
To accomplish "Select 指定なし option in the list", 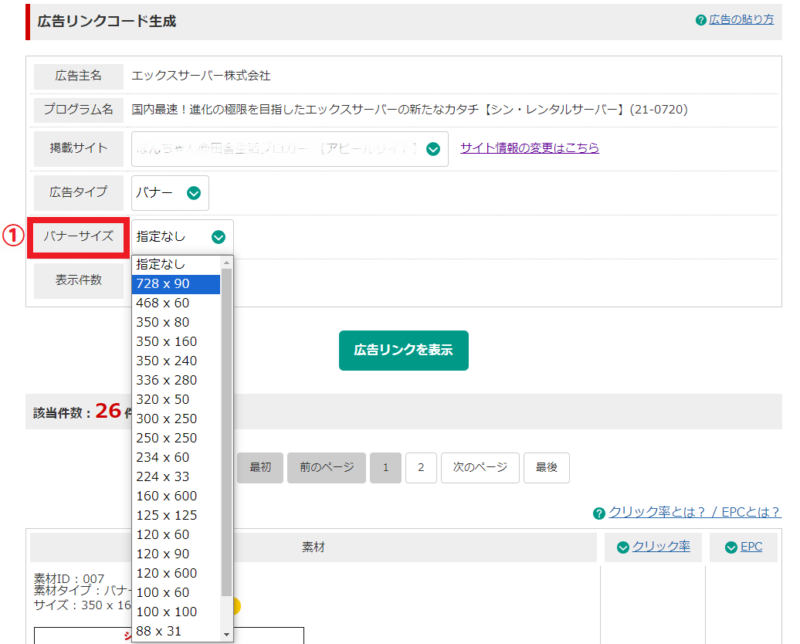I will pos(177,265).
